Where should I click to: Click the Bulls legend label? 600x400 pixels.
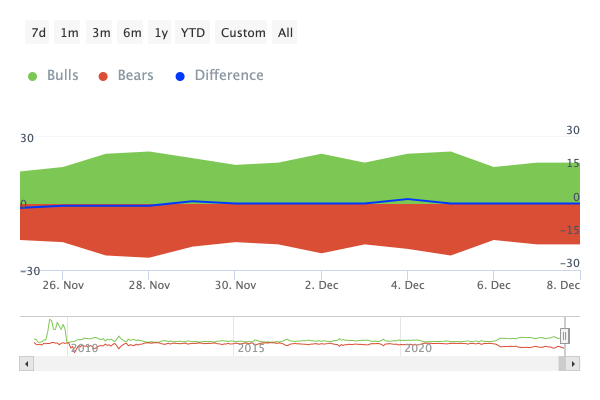(x=63, y=75)
